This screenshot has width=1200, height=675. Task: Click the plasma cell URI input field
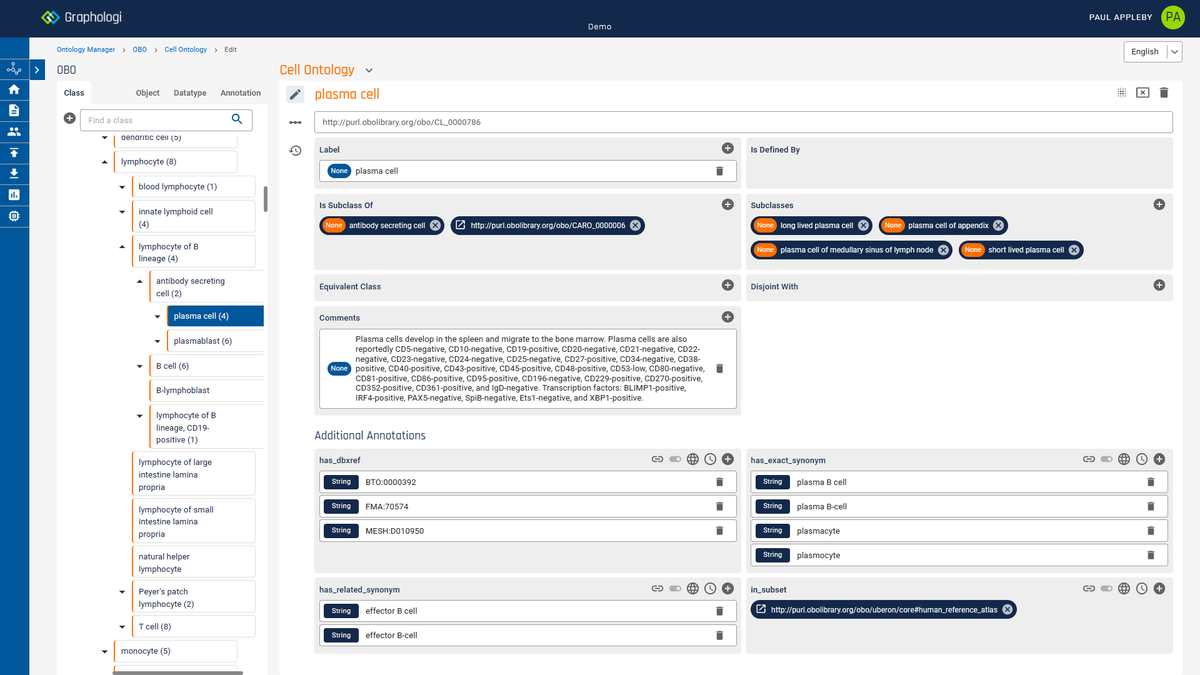point(743,122)
